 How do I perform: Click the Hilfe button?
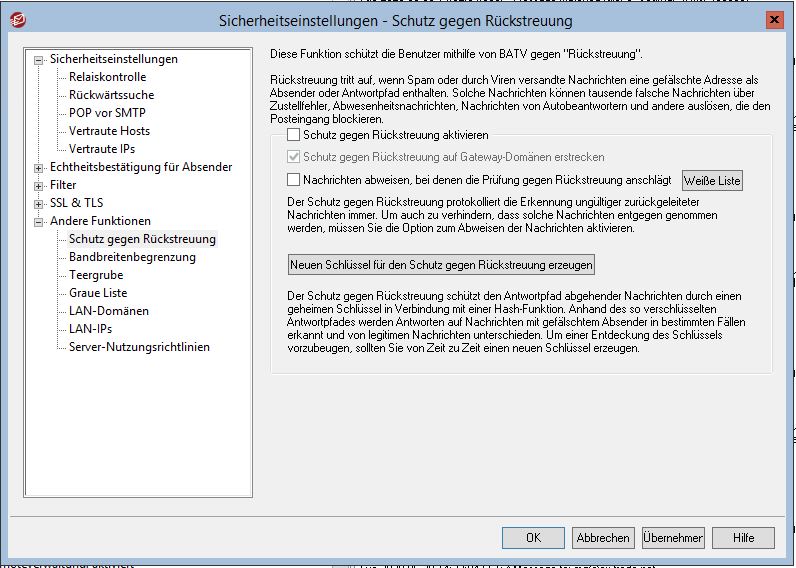(x=743, y=537)
